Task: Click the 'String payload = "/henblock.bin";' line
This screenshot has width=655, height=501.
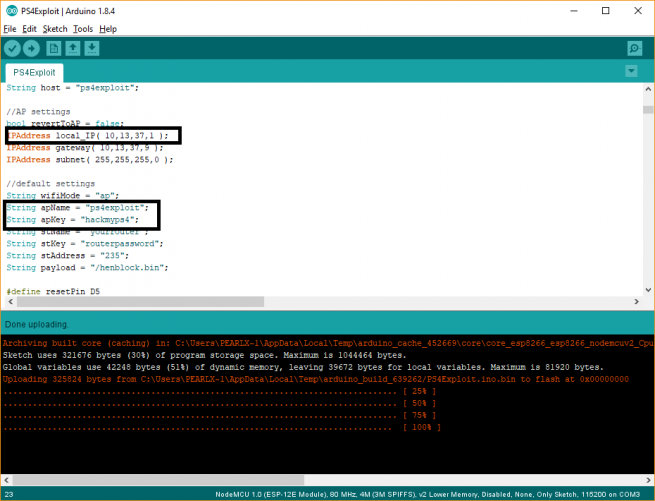Action: coord(87,268)
